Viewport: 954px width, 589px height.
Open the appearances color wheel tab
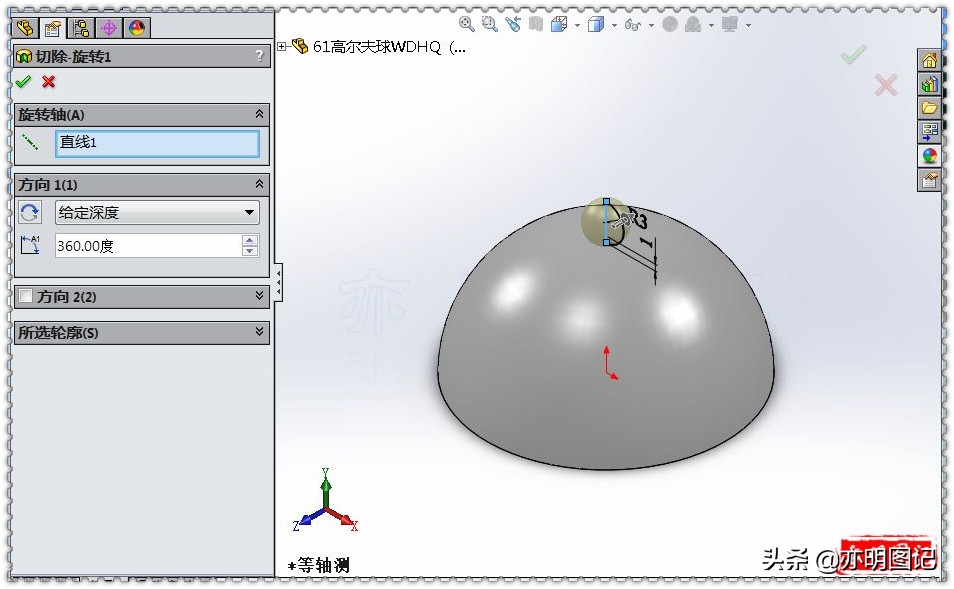136,28
